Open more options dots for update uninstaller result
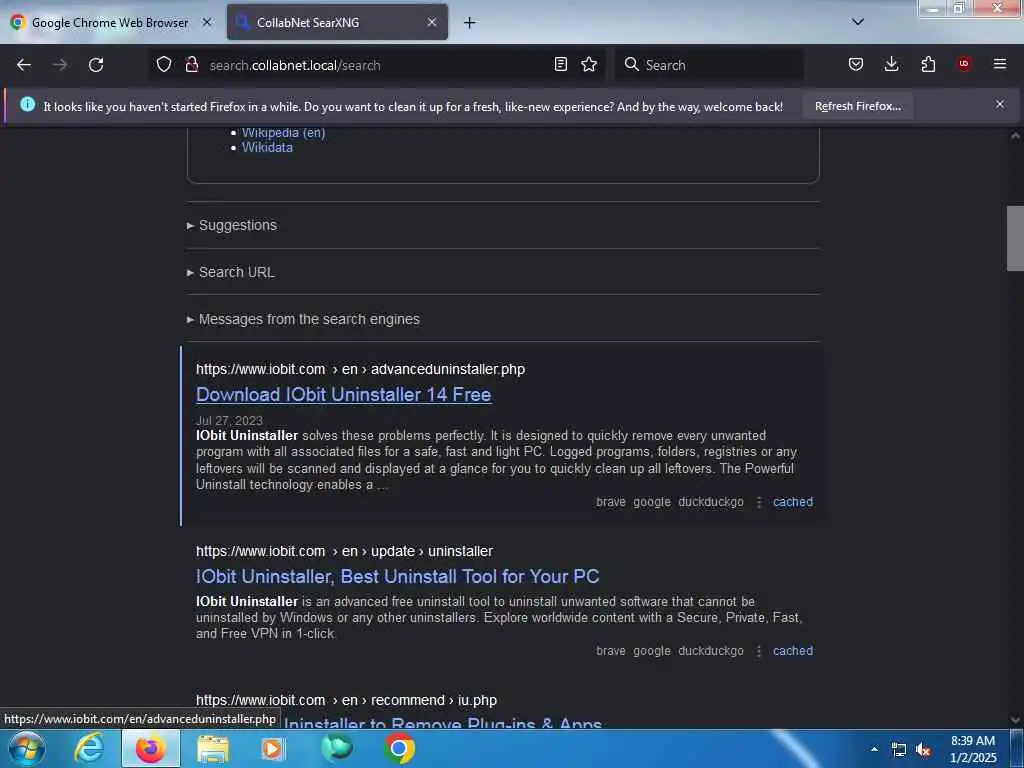This screenshot has width=1024, height=768. (x=759, y=651)
